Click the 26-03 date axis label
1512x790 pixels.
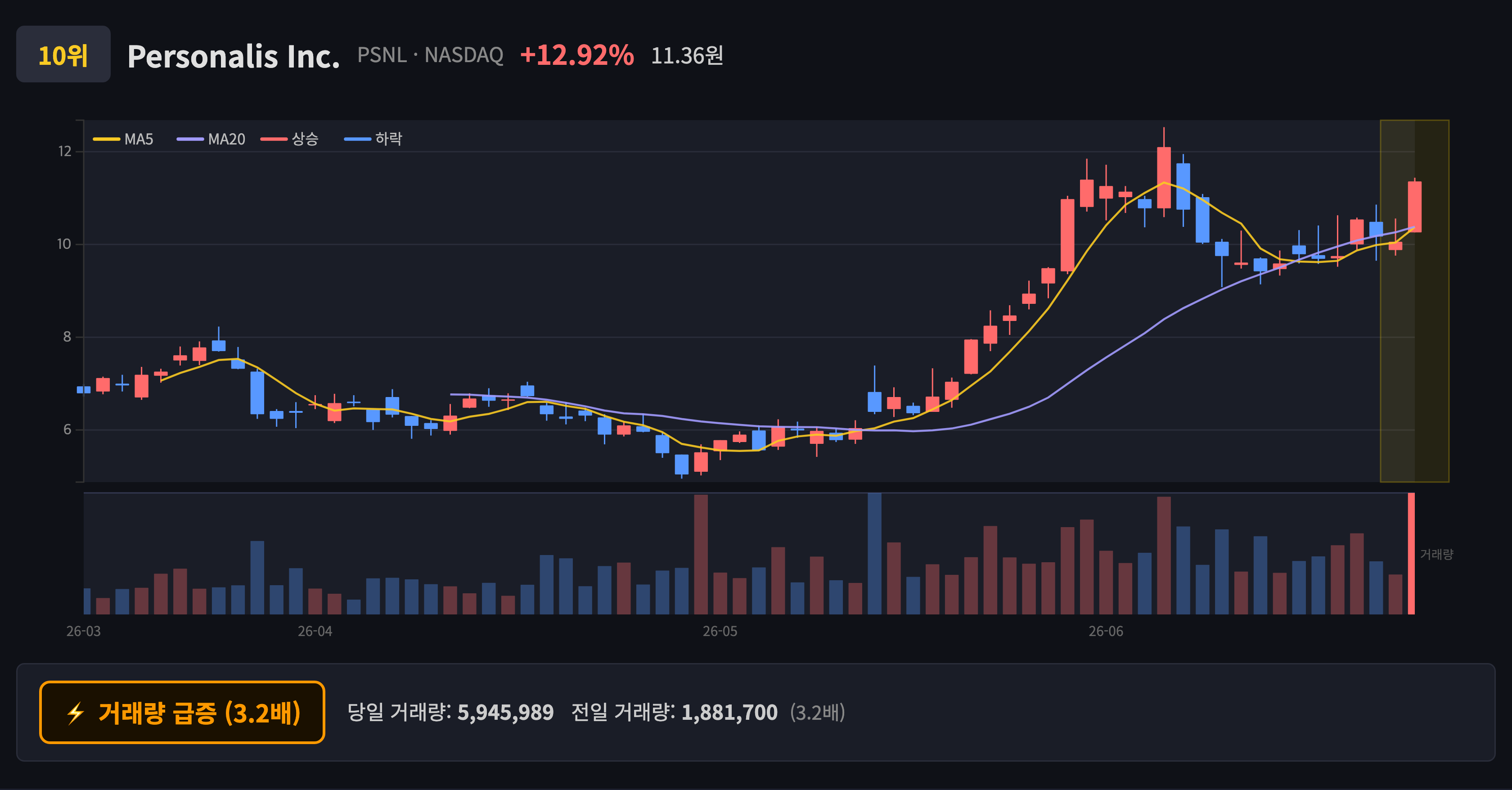83,632
